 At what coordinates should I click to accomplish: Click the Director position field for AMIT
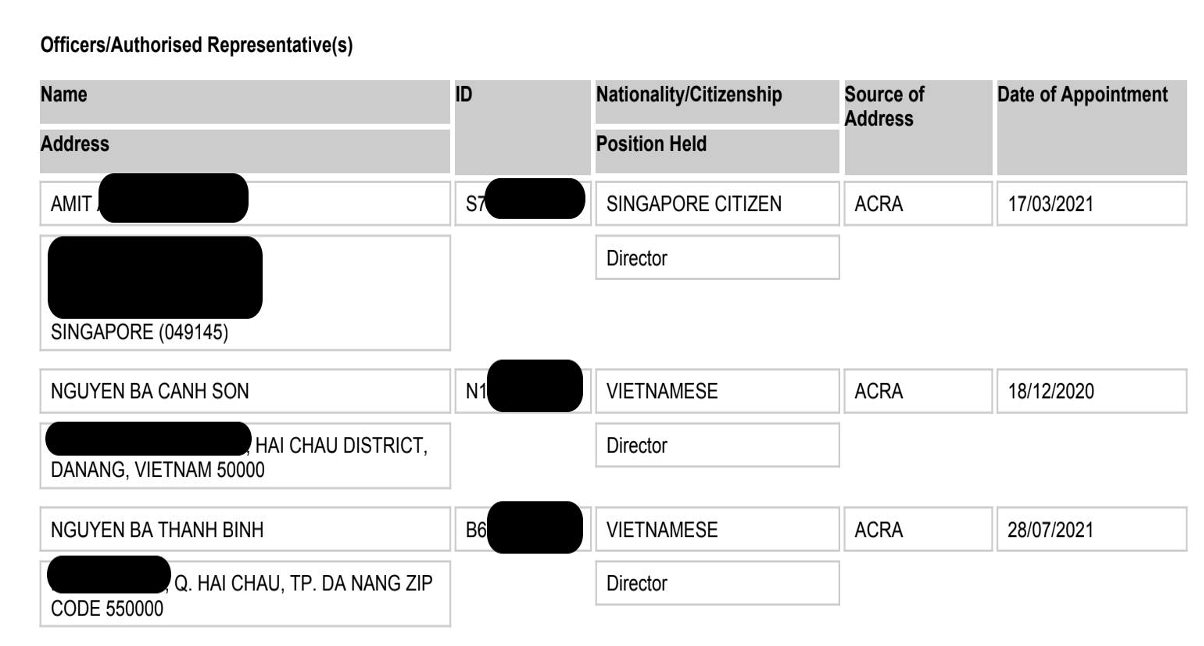(x=717, y=258)
